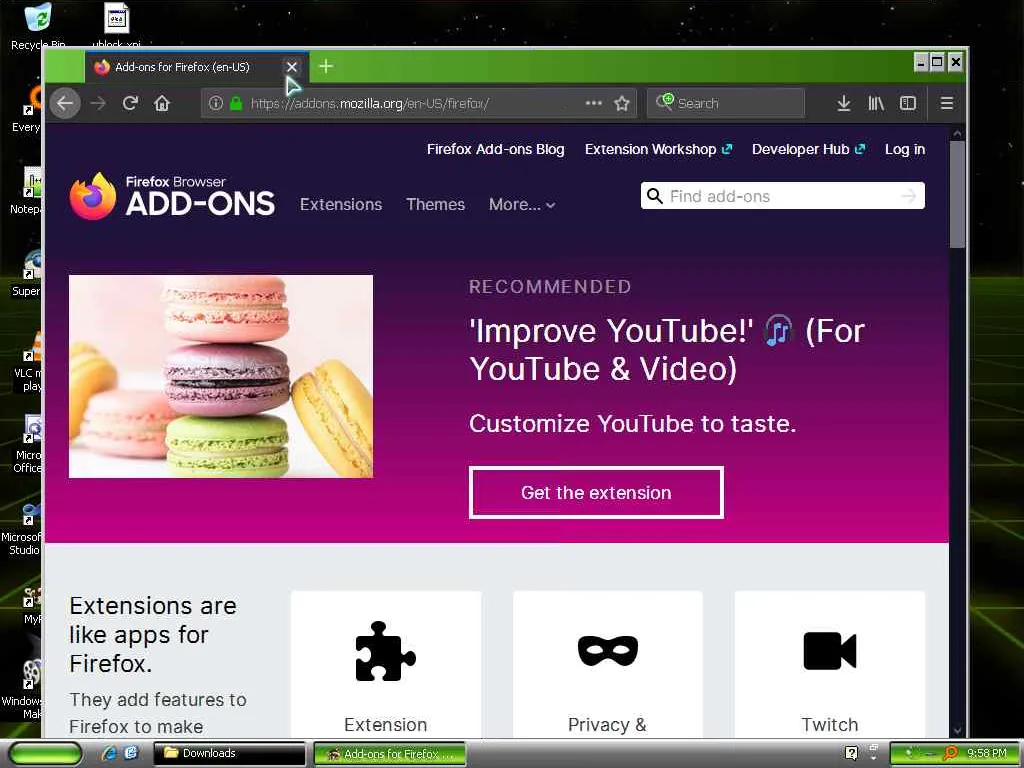Click the forward navigation arrow
The width and height of the screenshot is (1024, 768).
(x=98, y=103)
